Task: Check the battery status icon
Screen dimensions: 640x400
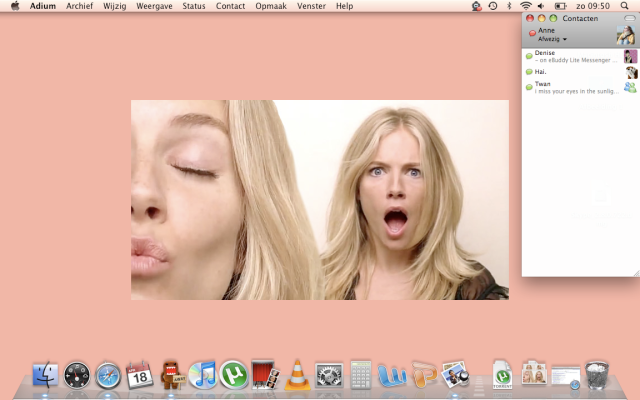Action: point(560,6)
